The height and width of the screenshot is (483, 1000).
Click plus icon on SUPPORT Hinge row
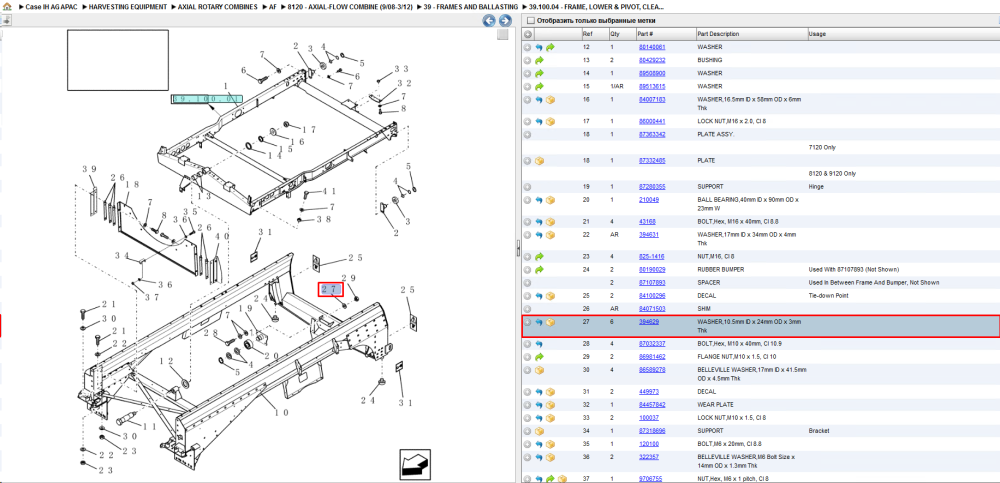(527, 187)
